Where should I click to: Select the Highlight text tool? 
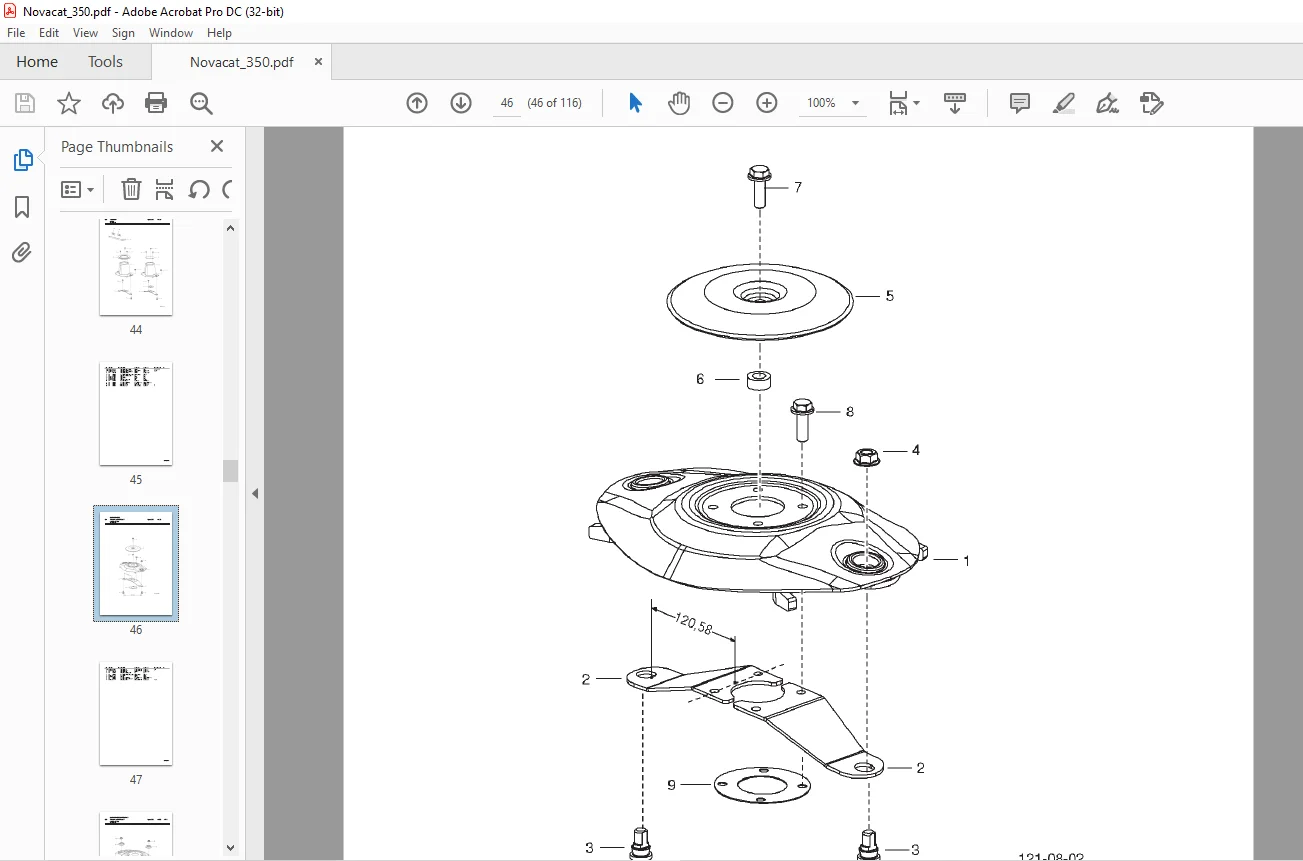click(x=1064, y=103)
